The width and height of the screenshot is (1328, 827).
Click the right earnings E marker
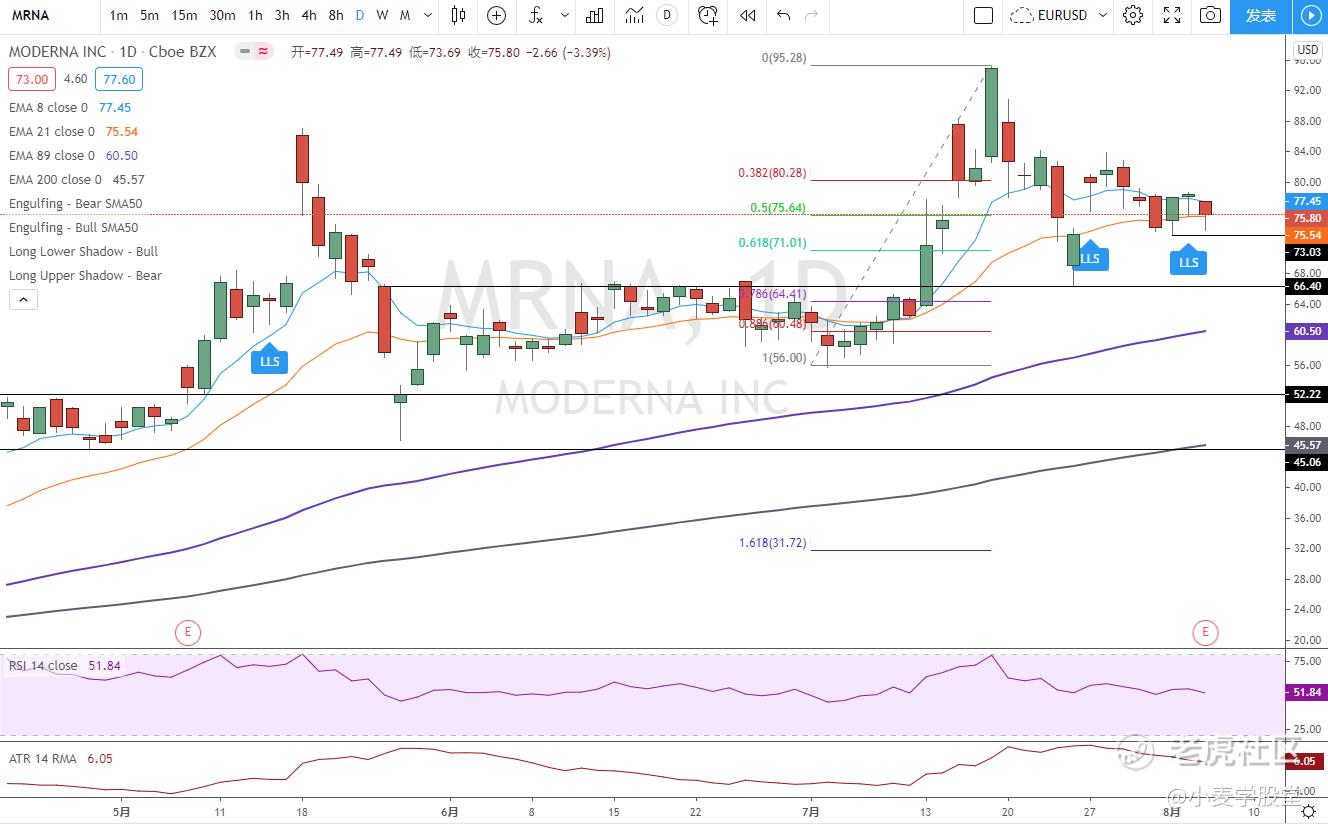[1205, 632]
